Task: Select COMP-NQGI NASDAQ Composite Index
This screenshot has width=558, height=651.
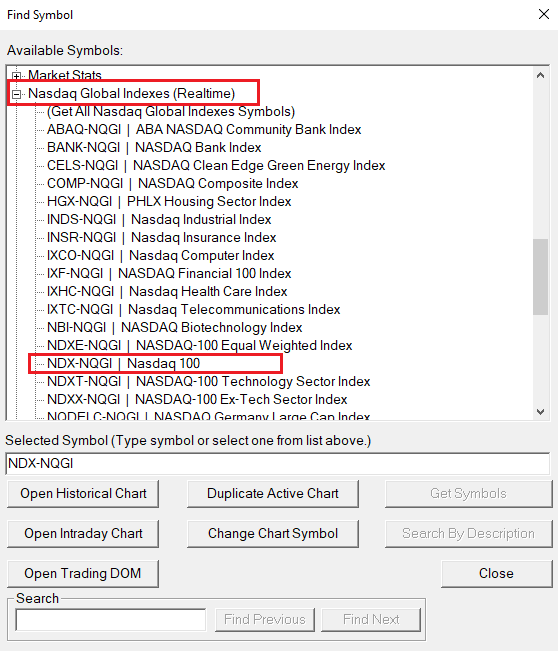Action: click(172, 183)
